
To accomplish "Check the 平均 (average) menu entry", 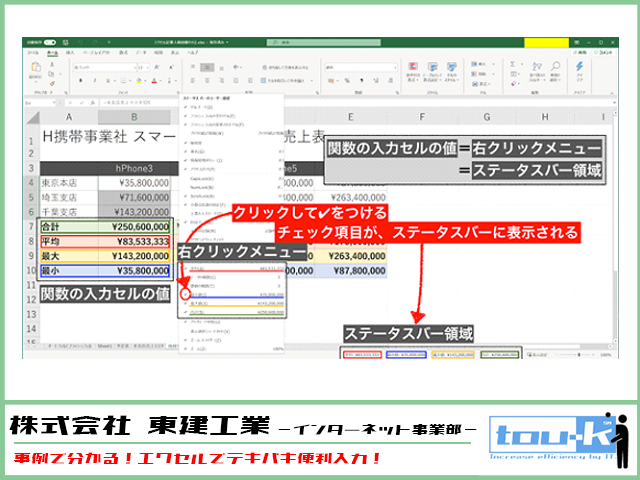I will (233, 269).
